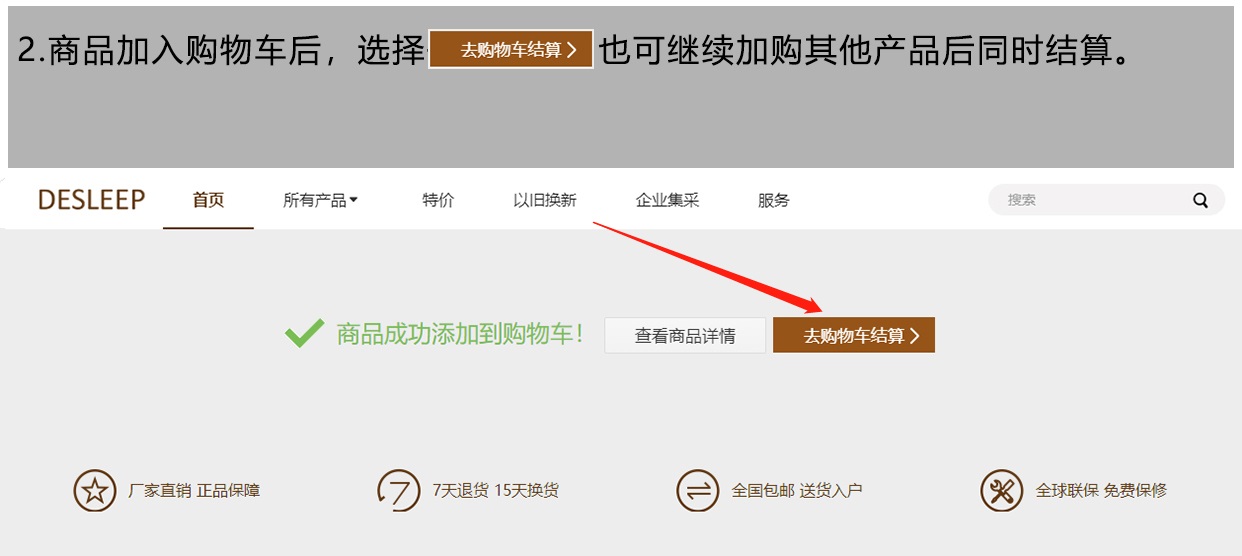Click the DESLEEP brand logo
The height and width of the screenshot is (556, 1242).
(91, 200)
